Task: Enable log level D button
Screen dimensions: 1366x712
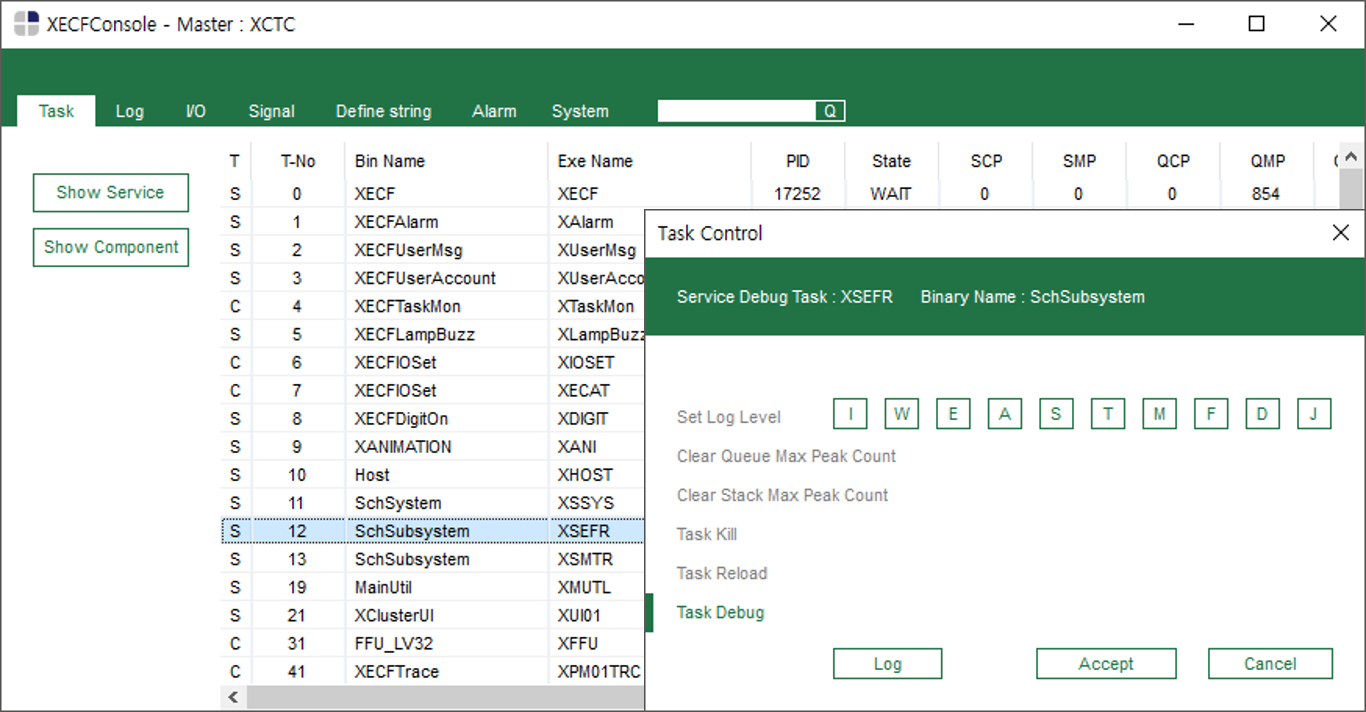Action: click(x=1262, y=414)
